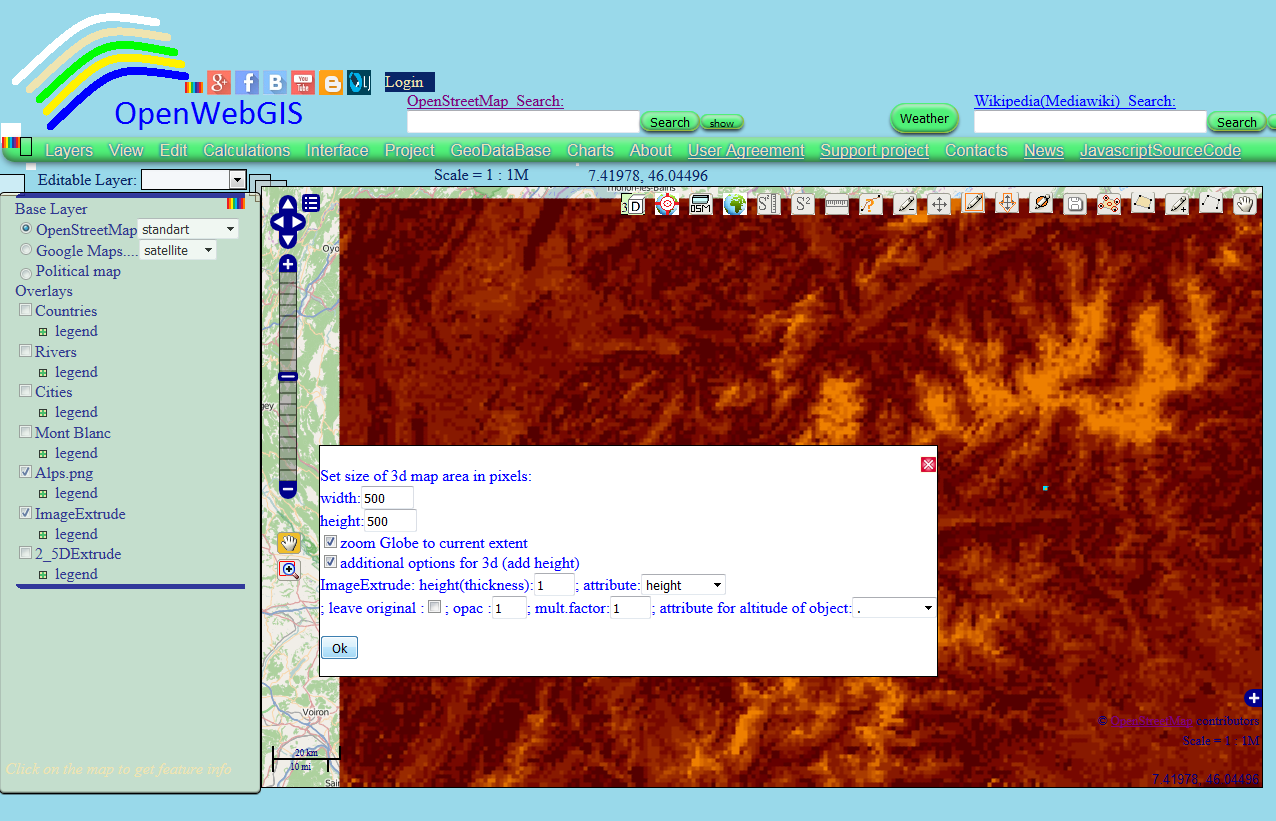
Task: Open the LiveJournal social icon
Action: point(359,83)
